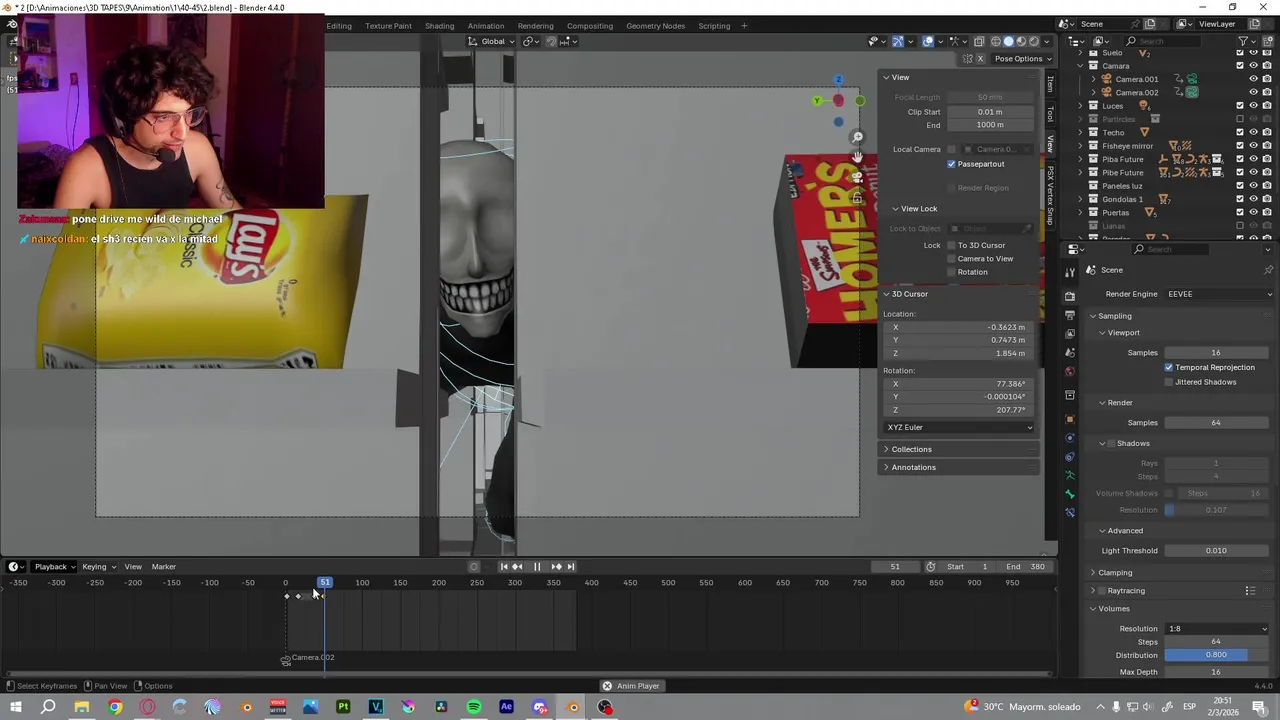Exclude the Suelo collection via checkbox
Screen dimensions: 1280x720
coord(1240,52)
